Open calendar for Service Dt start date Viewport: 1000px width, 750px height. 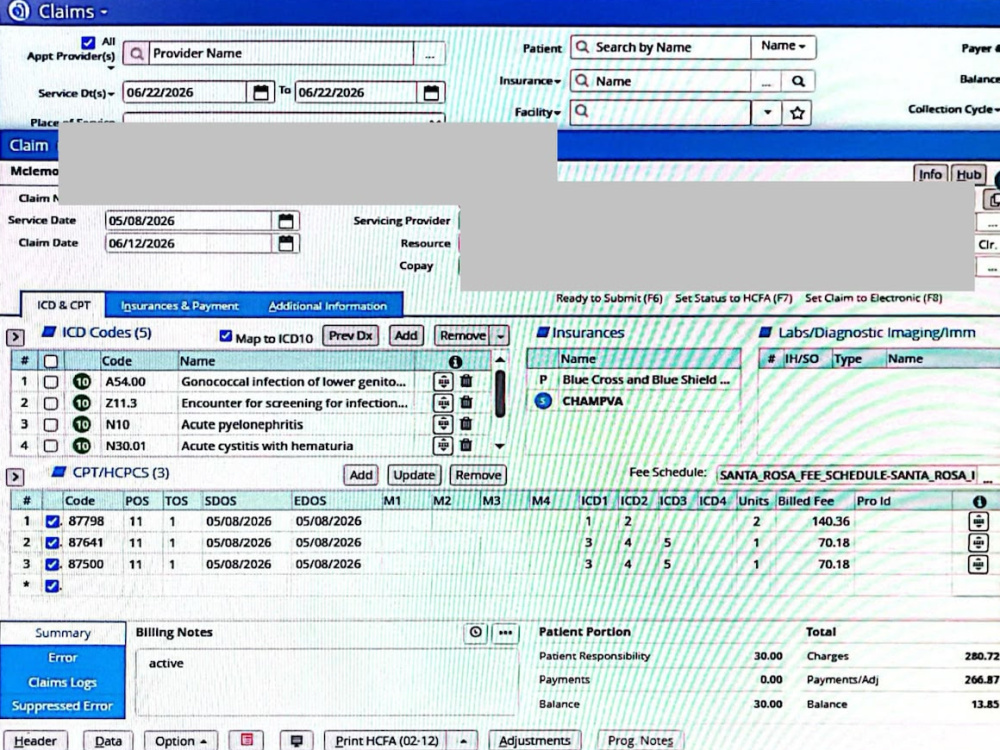(260, 92)
